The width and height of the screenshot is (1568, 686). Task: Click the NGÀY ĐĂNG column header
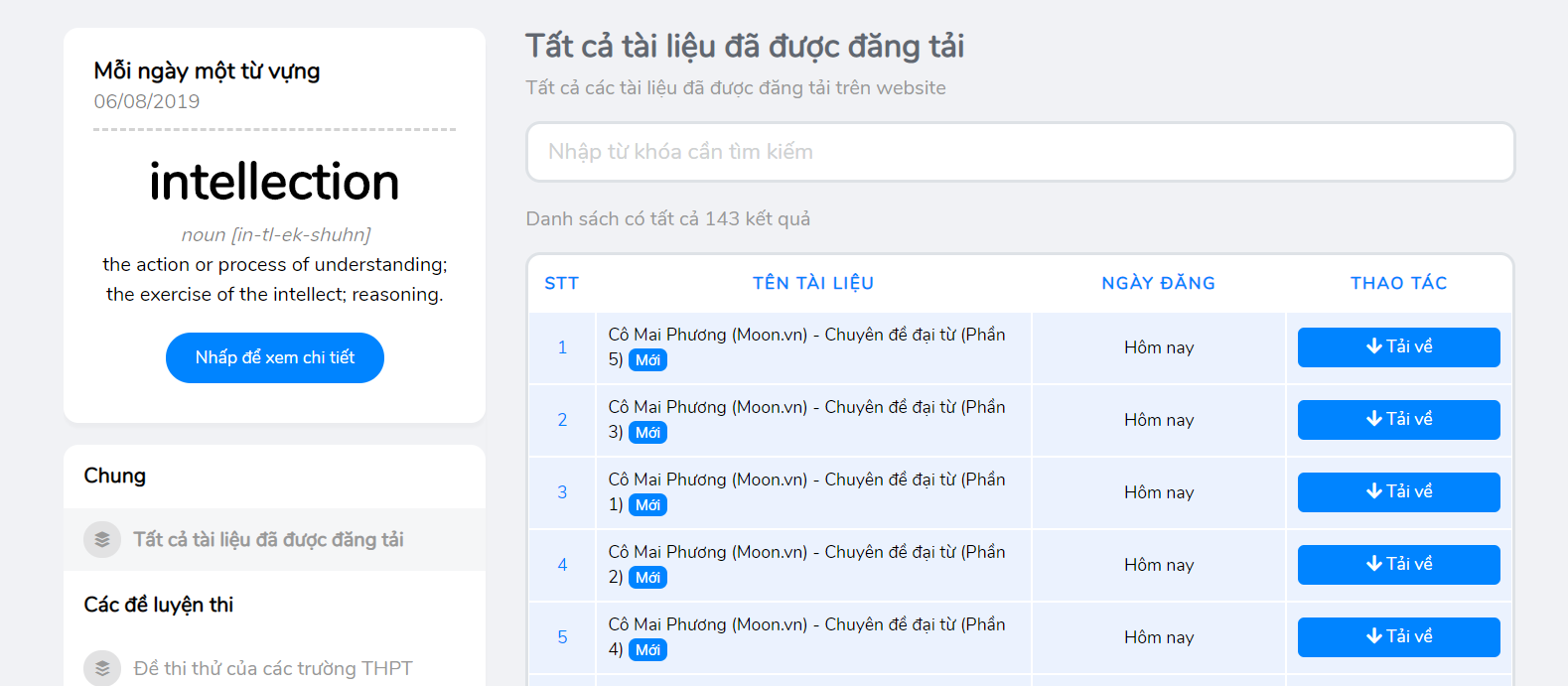[1158, 283]
